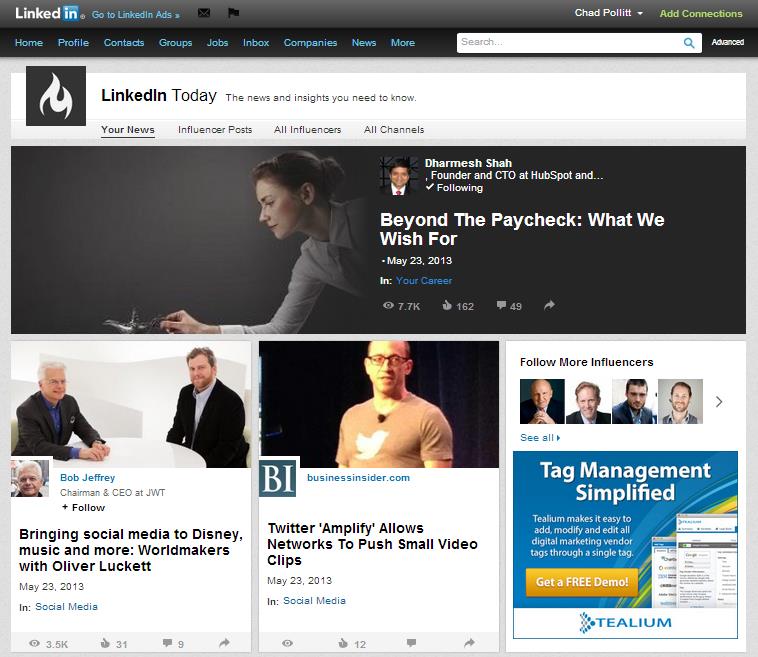The height and width of the screenshot is (657, 758).
Task: Click the third influencer thumbnail under Follow More Influencers
Action: click(x=634, y=401)
